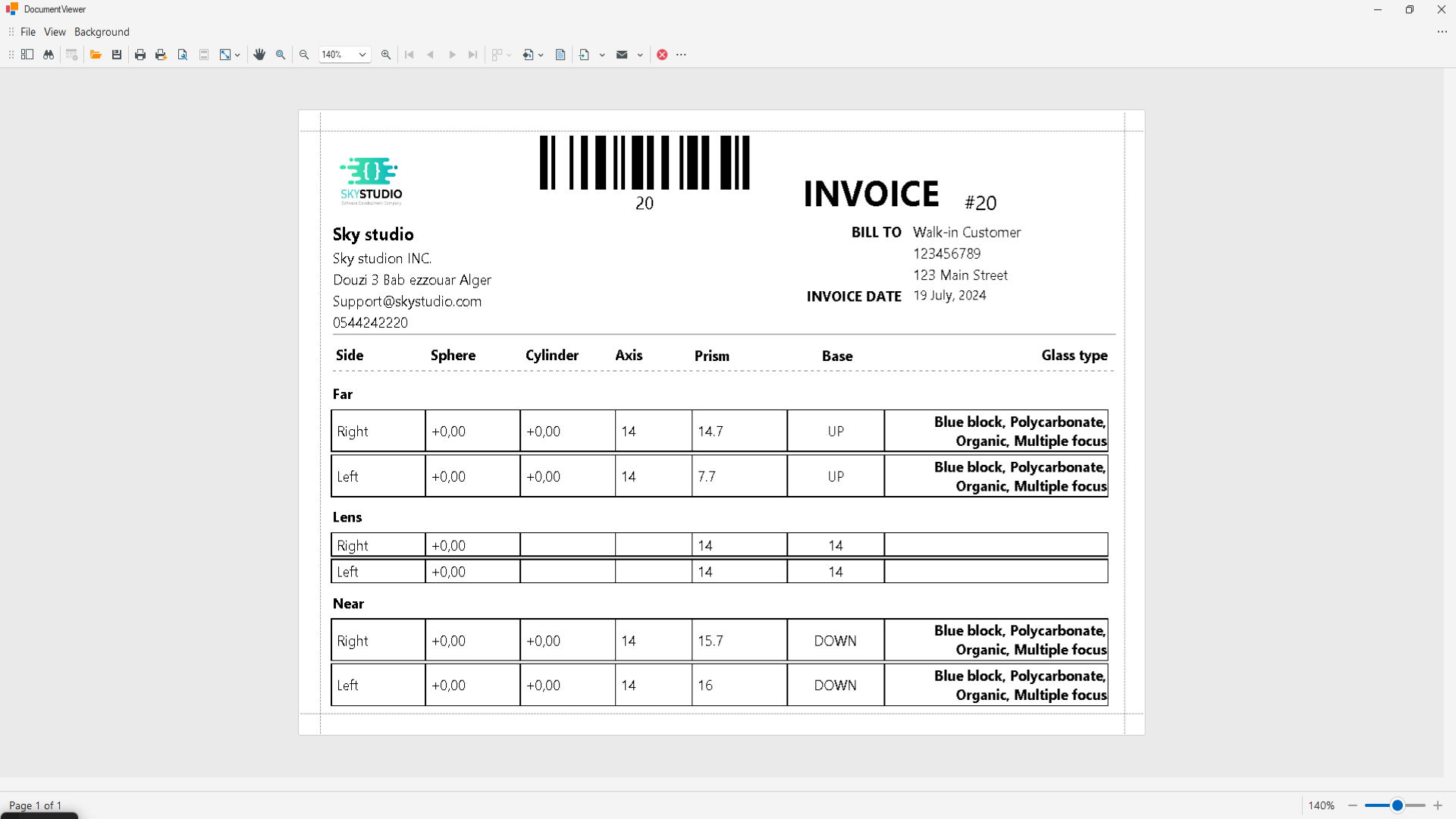Select the Hand pan tool

click(259, 55)
